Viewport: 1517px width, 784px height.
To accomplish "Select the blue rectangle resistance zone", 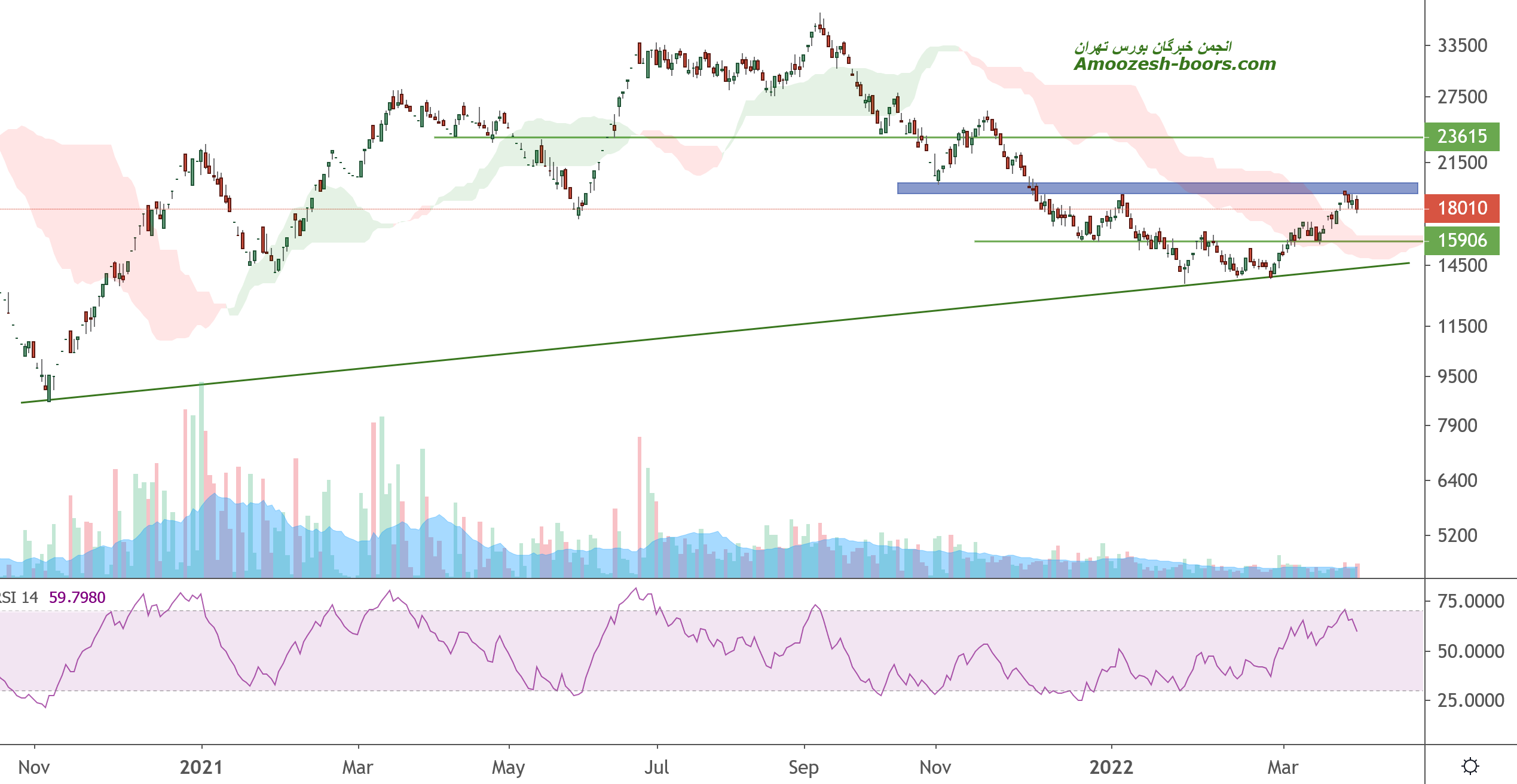I will coord(1157,188).
